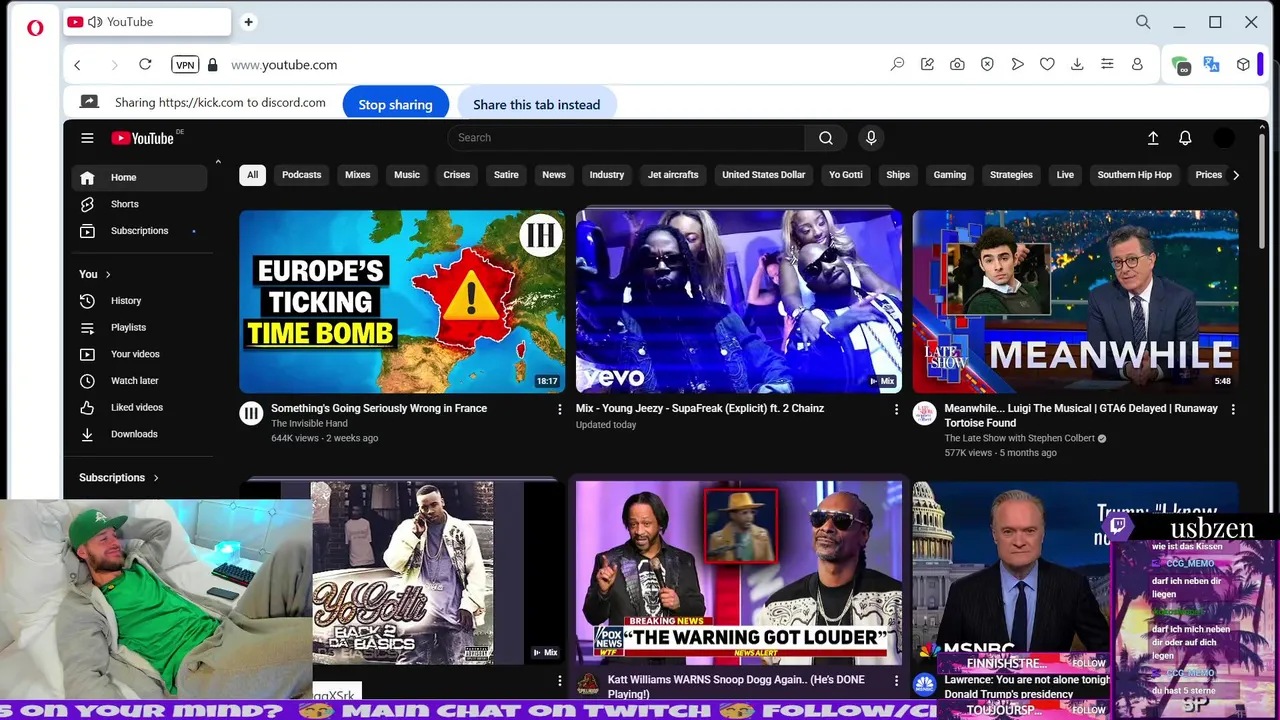Go back with the browser back arrow
1280x720 pixels.
[77, 65]
